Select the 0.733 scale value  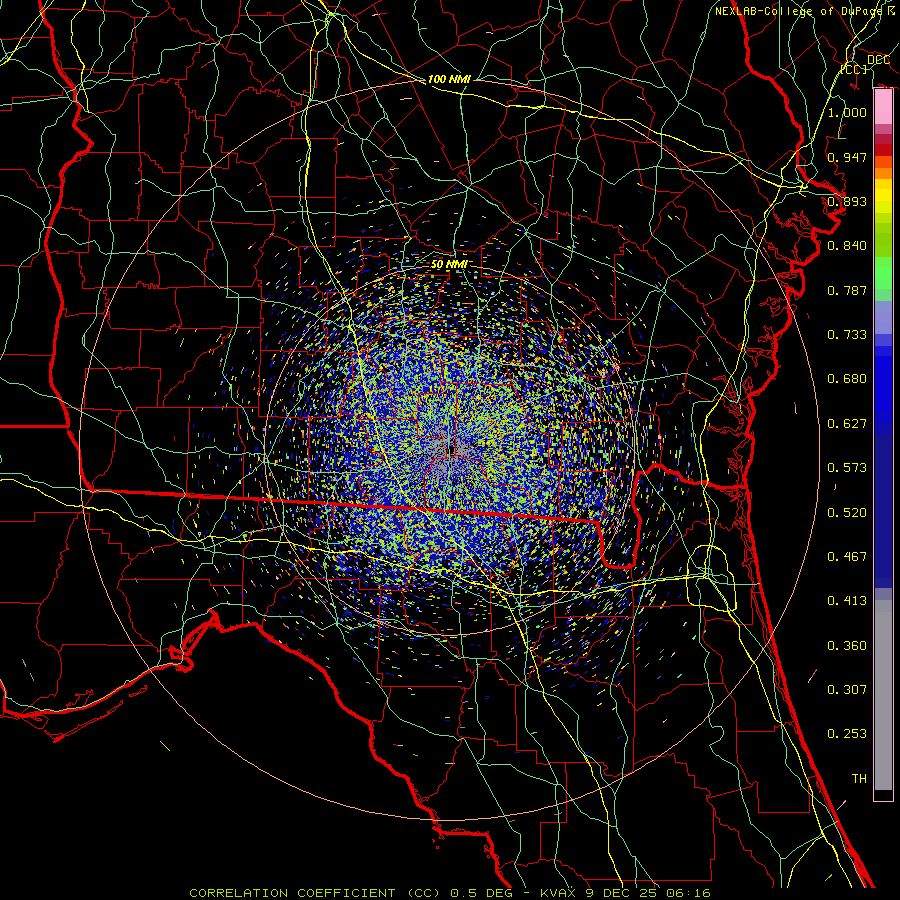click(847, 335)
